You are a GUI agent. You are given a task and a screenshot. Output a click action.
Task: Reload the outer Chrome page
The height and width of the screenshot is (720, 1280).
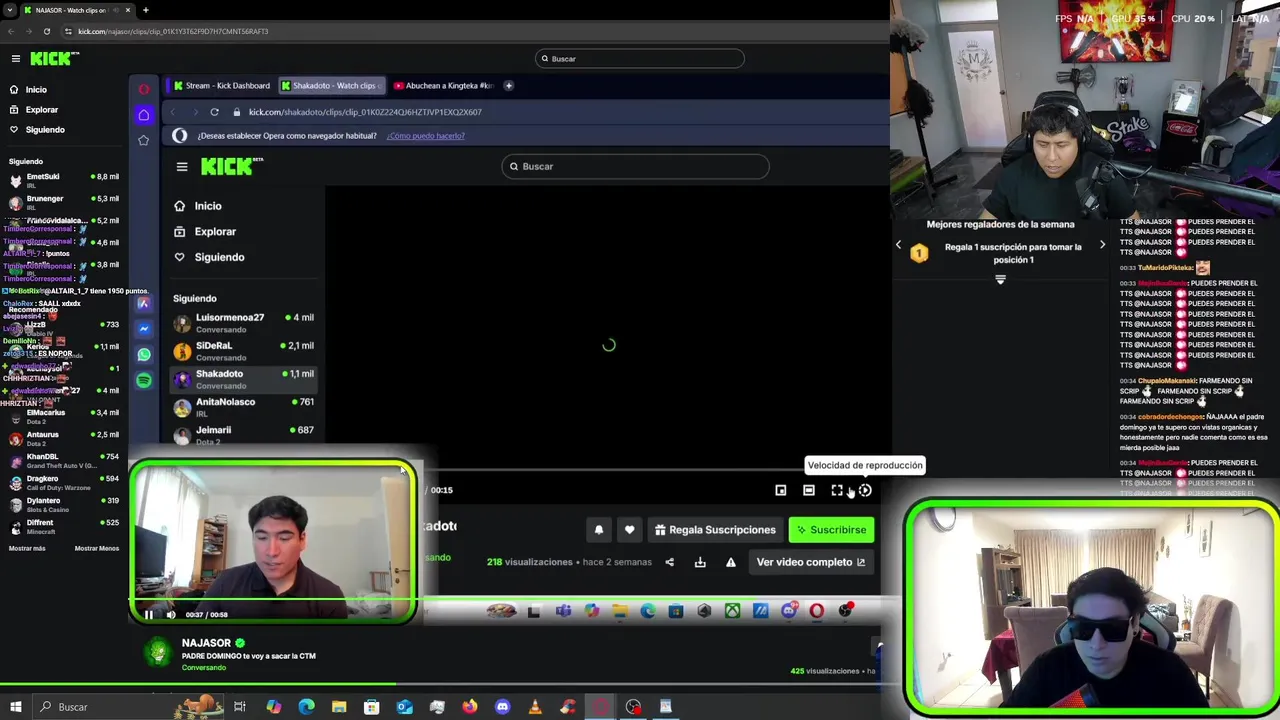coord(46,31)
